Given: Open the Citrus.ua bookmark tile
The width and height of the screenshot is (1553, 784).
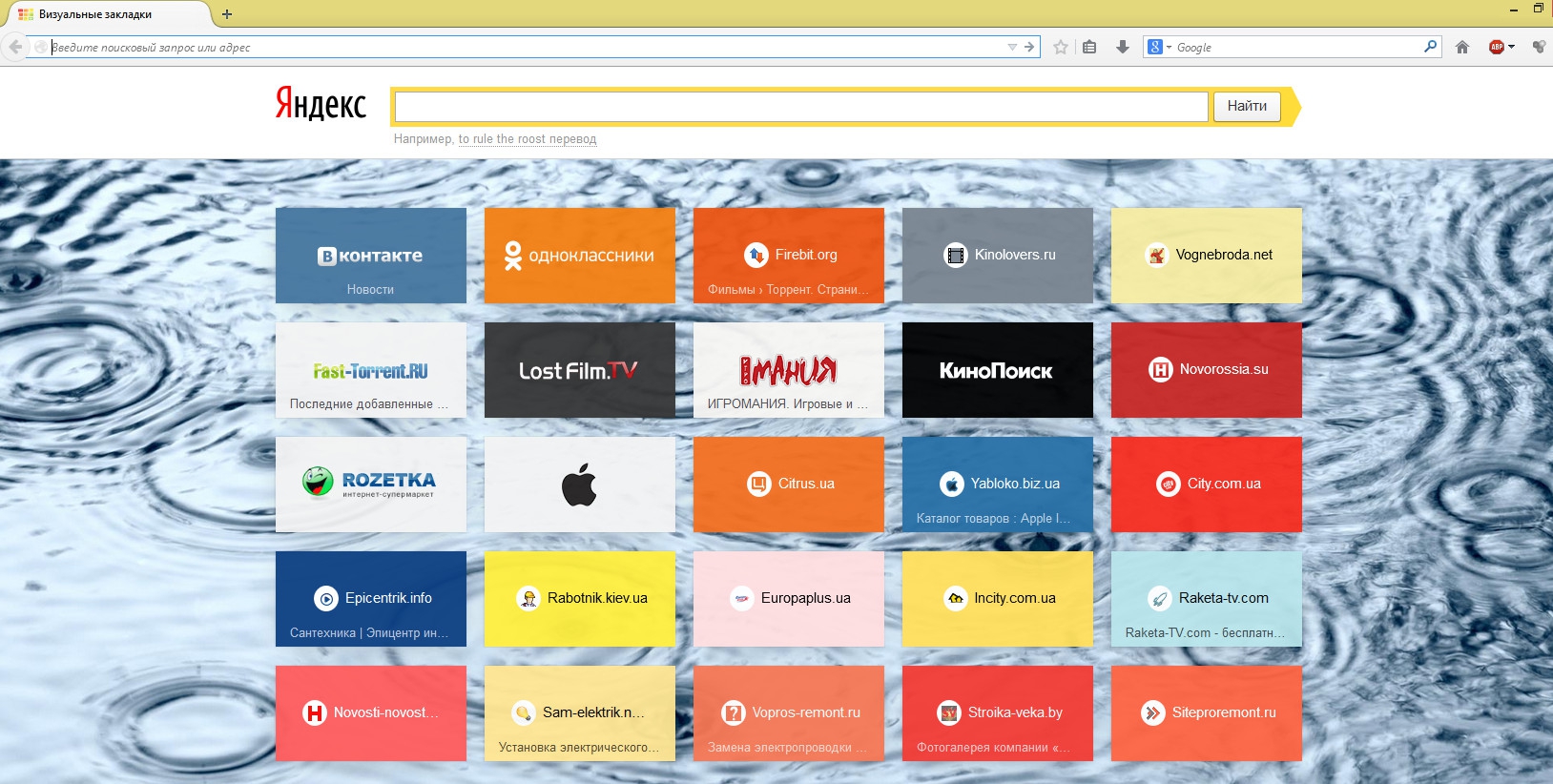Looking at the screenshot, I should 789,485.
